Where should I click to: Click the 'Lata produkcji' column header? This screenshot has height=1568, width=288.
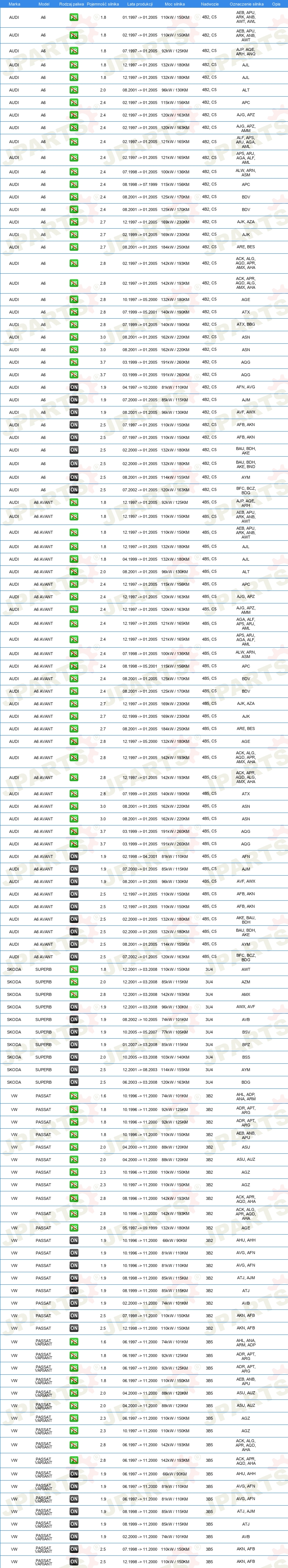tap(140, 4)
